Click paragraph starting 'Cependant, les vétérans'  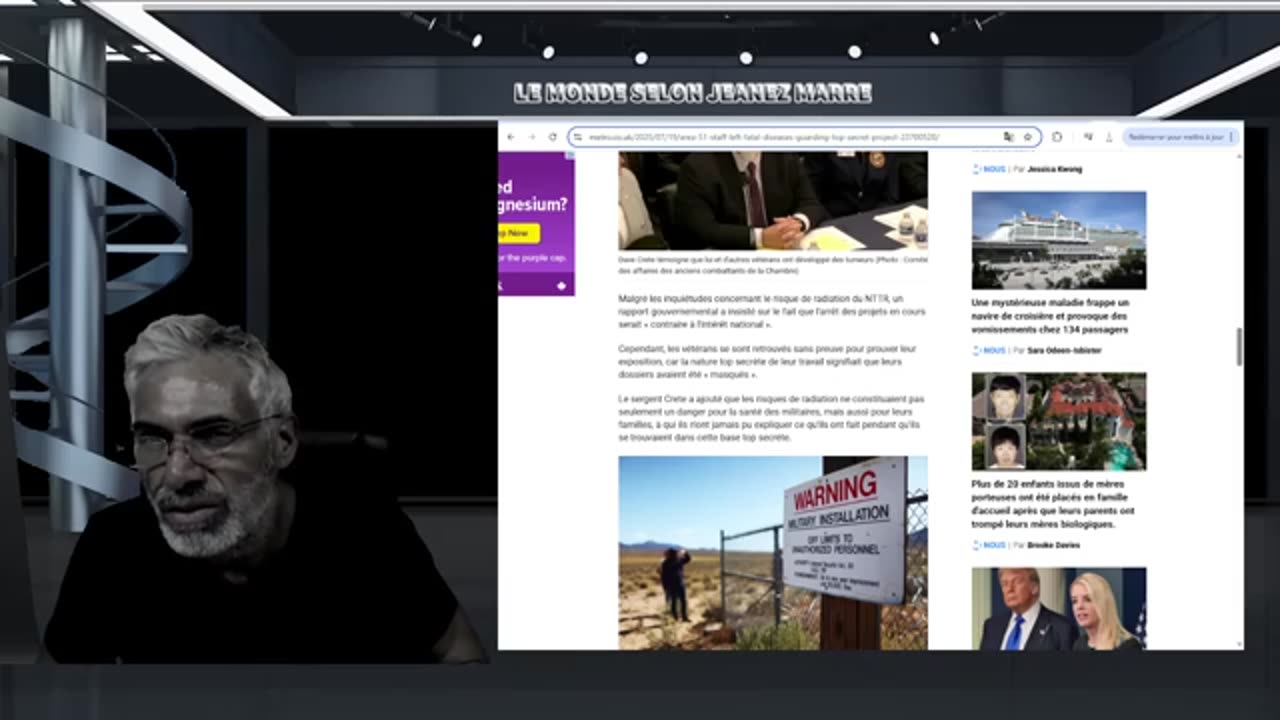point(768,361)
